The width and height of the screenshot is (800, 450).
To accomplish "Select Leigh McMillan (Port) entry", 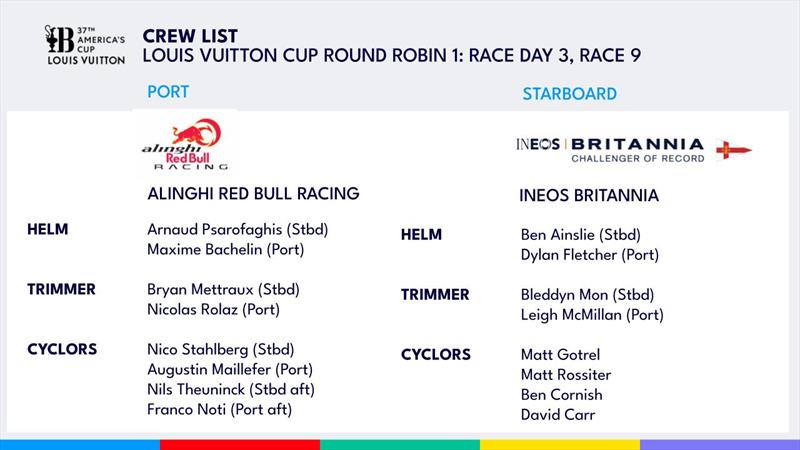I will point(592,315).
